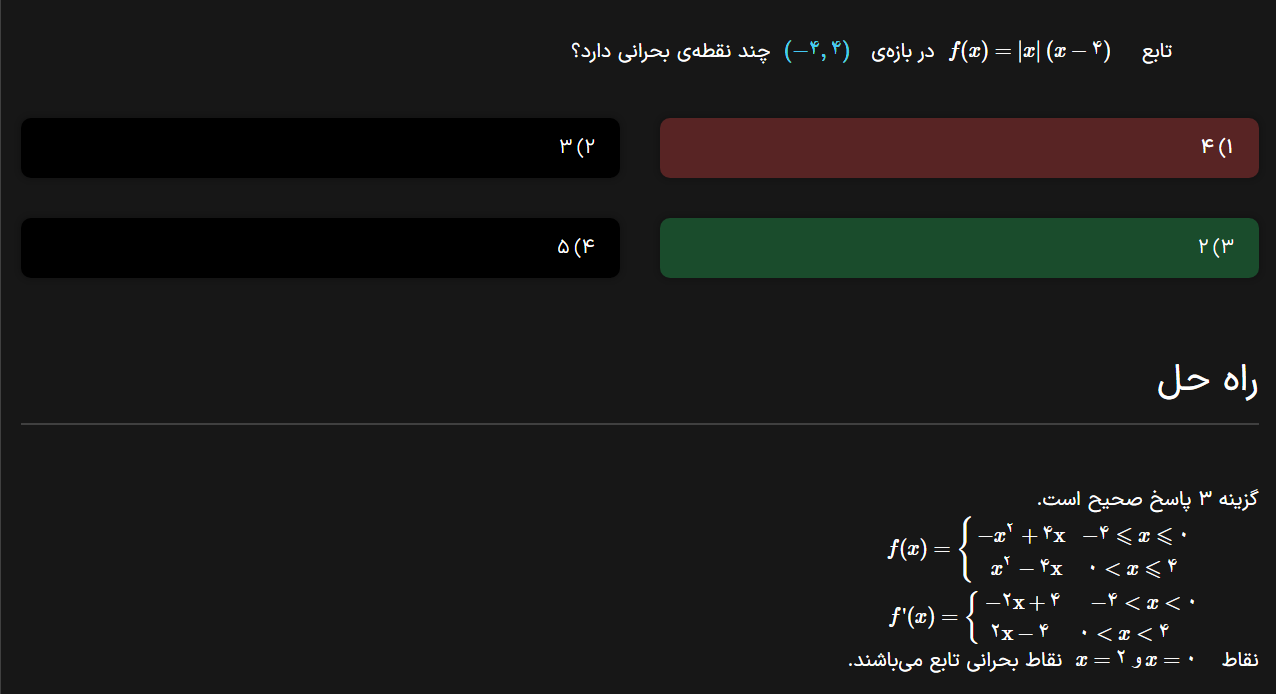This screenshot has height=694, width=1276.
Task: Click the second piece x²−۴x of f(x)
Action: [1025, 569]
